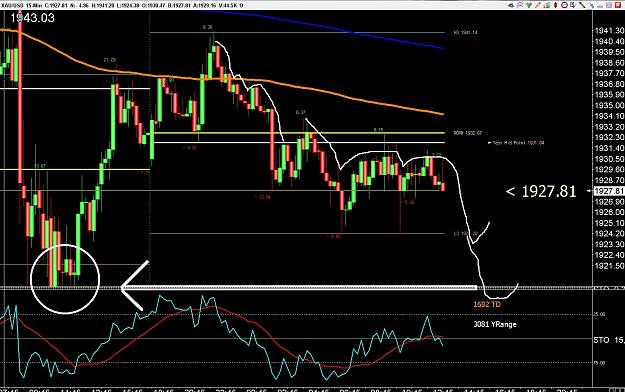
Task: Click the highlighted 1927.81 price tag on axis
Action: click(x=608, y=191)
